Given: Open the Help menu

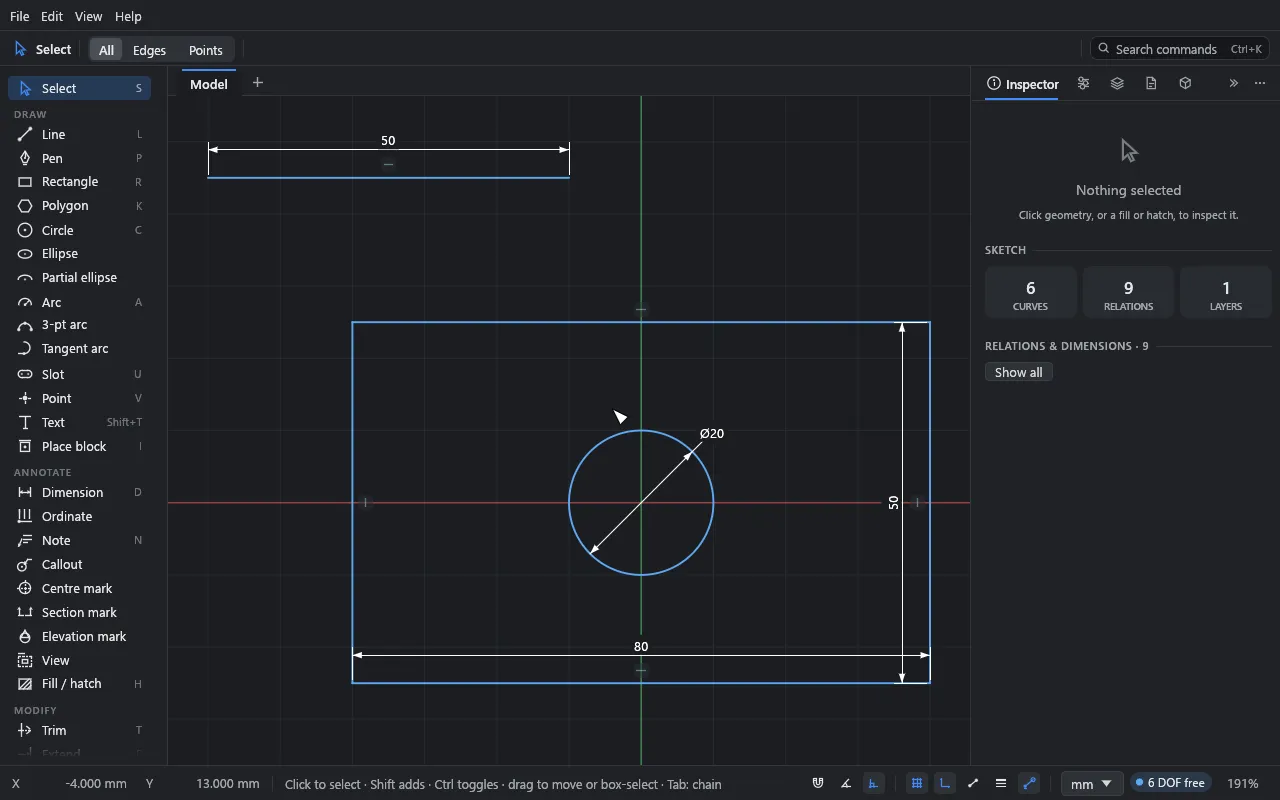Looking at the screenshot, I should (128, 17).
